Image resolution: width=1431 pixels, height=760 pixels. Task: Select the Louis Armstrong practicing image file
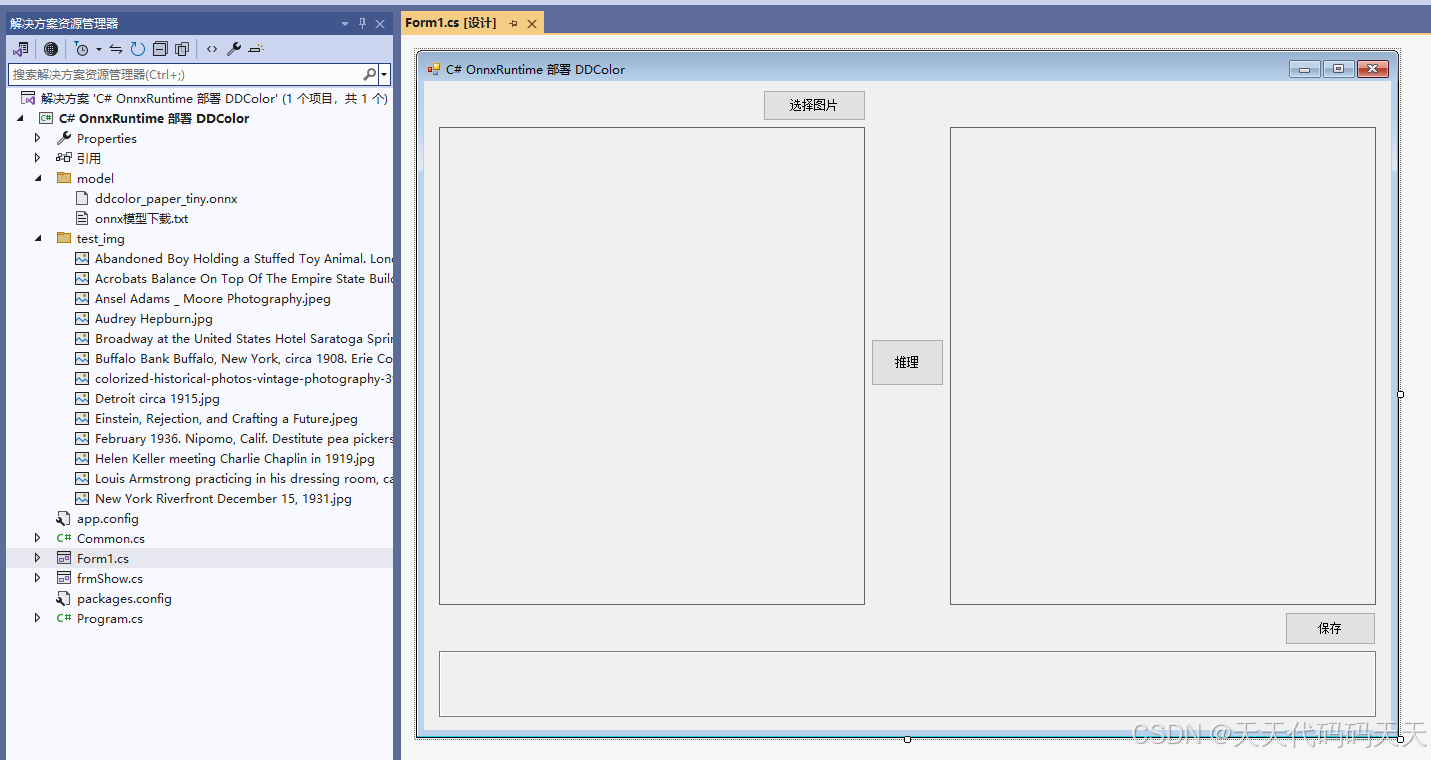(x=244, y=478)
